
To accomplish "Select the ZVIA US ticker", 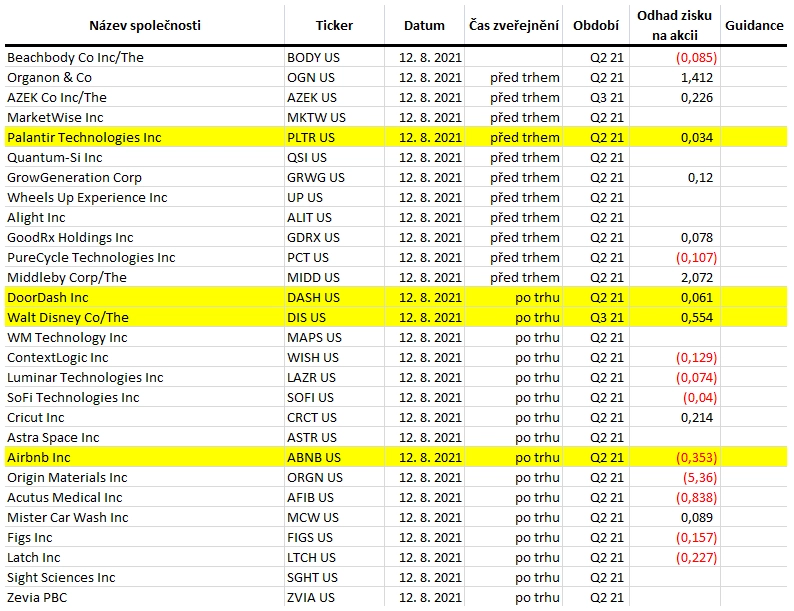I will coord(311,597).
